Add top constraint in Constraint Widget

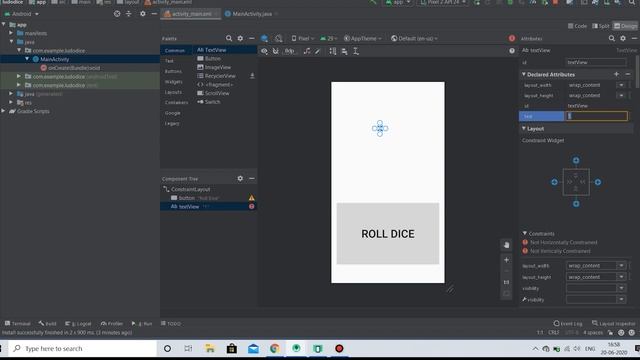576,160
